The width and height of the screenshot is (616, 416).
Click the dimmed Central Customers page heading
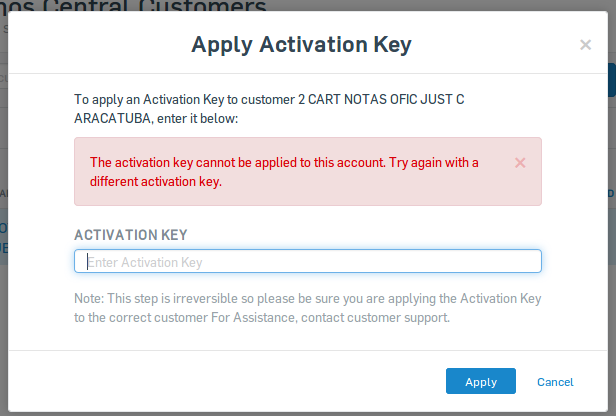click(134, 5)
